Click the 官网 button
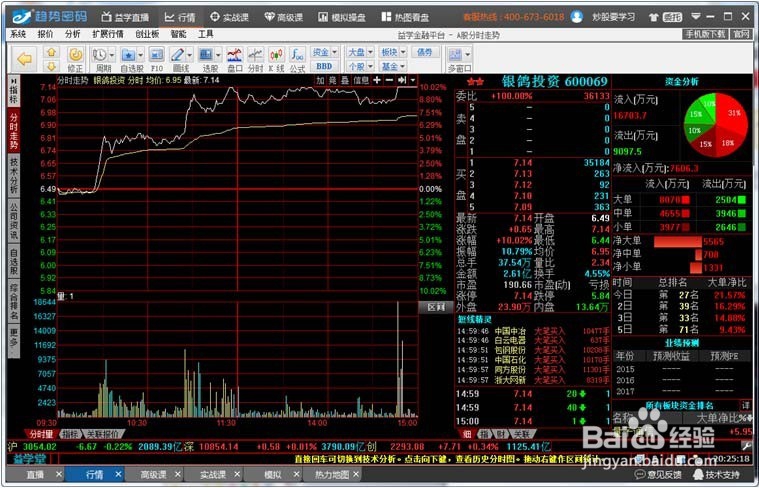Image resolution: width=759 pixels, height=488 pixels. point(741,34)
